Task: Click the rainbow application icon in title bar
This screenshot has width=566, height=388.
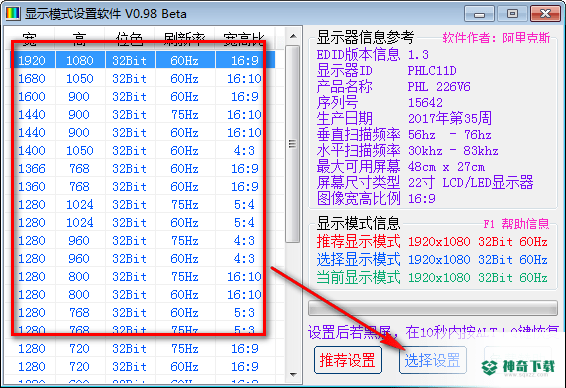Action: 12,13
